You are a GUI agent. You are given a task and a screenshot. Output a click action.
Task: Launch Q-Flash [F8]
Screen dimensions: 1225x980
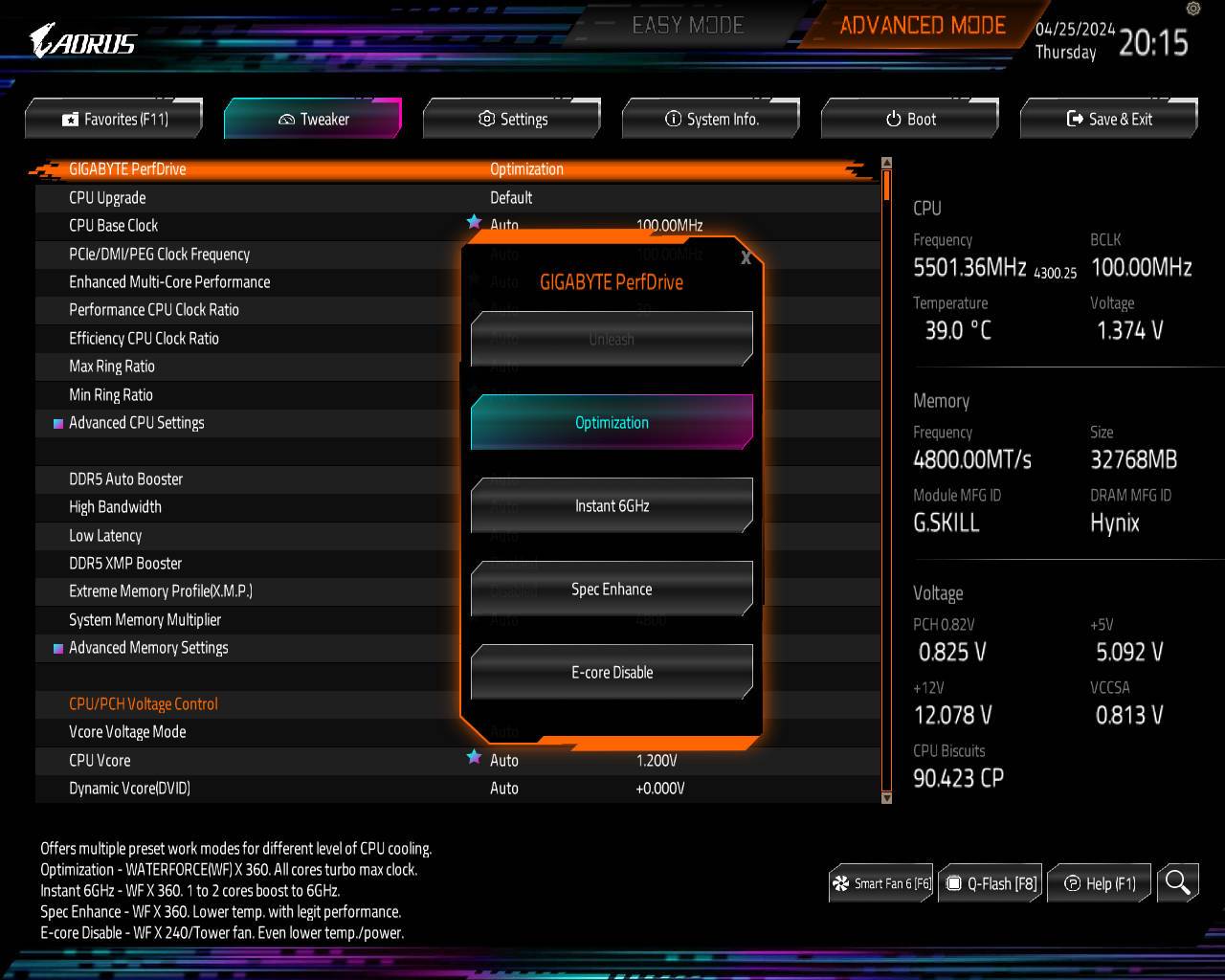coord(991,883)
